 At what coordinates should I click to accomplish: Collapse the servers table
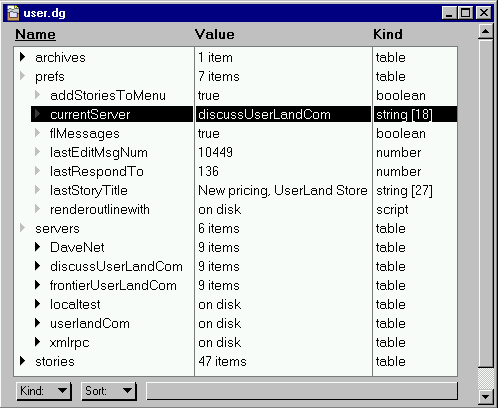pos(22,228)
